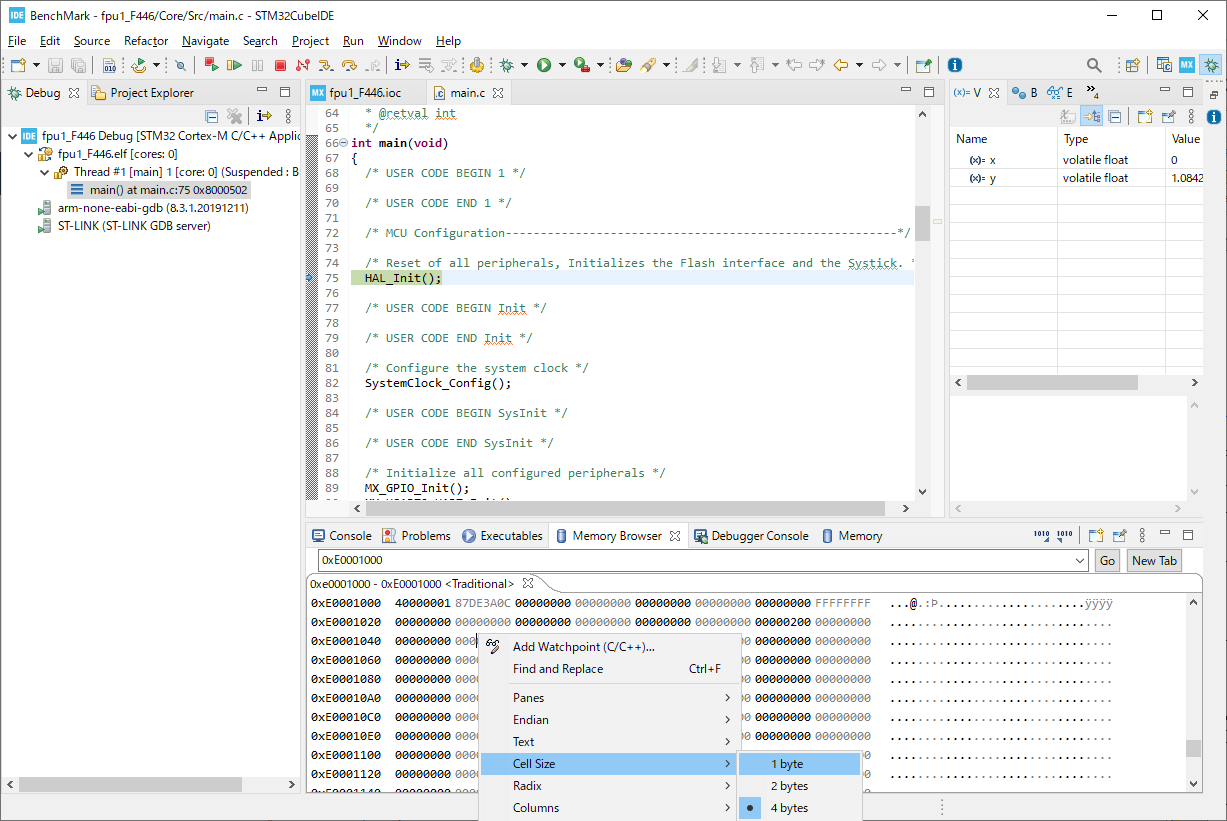Click the Step Over icon
Image resolution: width=1227 pixels, height=821 pixels.
349,65
